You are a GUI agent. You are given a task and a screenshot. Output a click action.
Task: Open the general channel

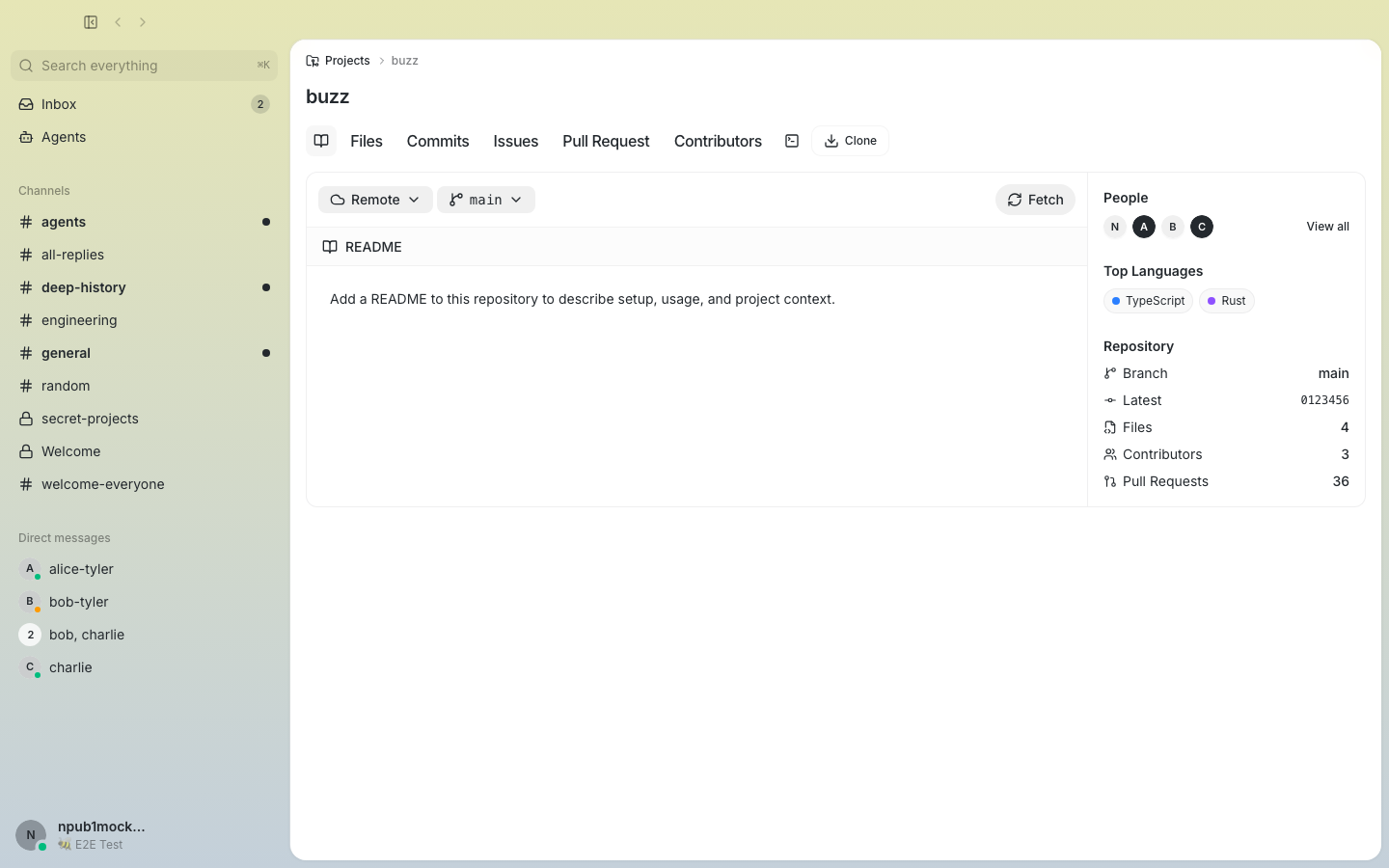coord(144,353)
